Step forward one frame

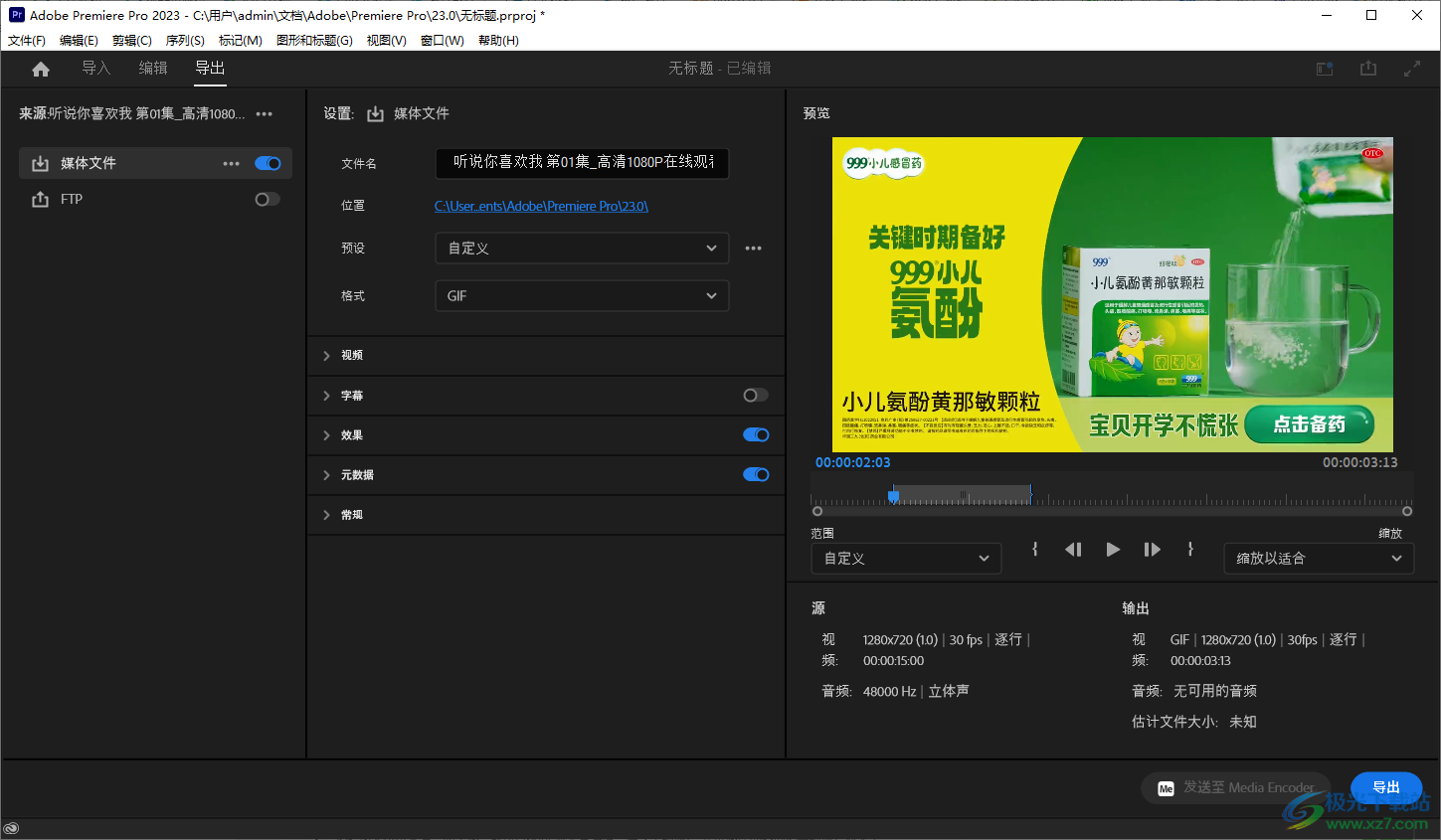pos(1152,549)
